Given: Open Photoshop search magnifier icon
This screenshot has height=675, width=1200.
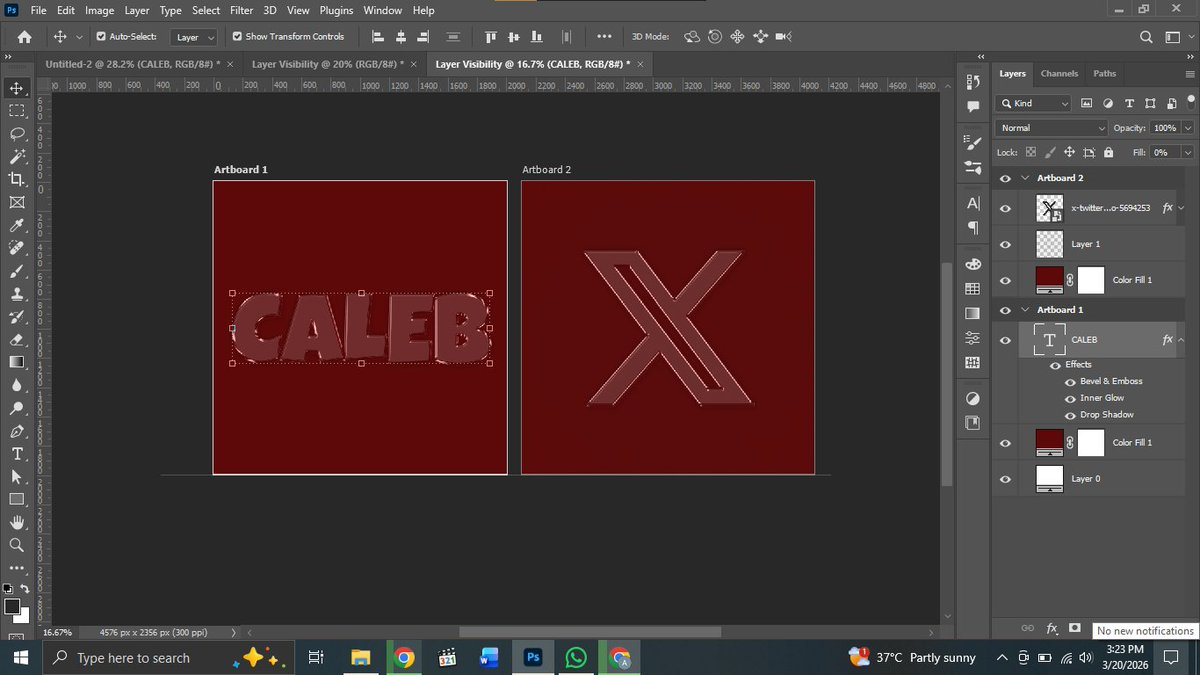Looking at the screenshot, I should click(x=1147, y=37).
